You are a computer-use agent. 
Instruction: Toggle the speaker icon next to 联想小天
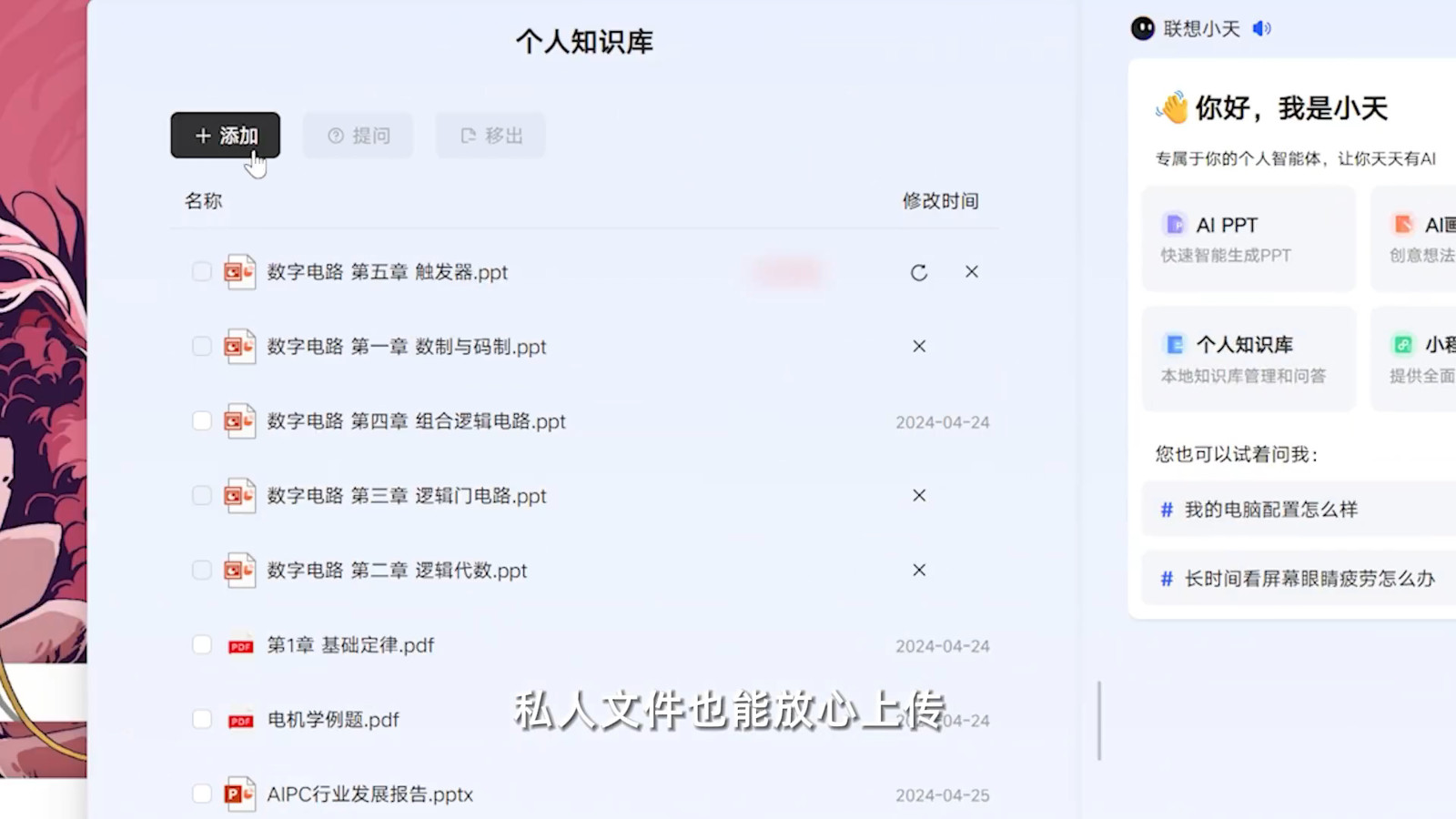click(1261, 29)
